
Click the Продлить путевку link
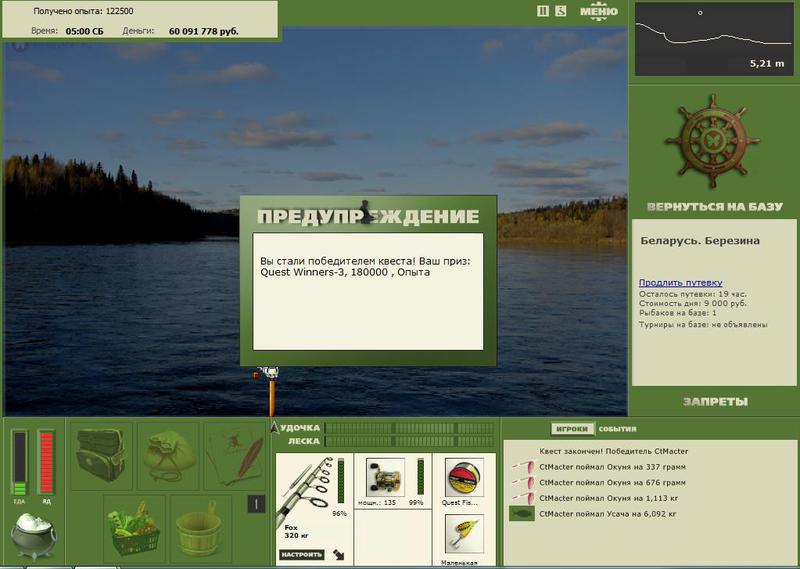[x=681, y=282]
